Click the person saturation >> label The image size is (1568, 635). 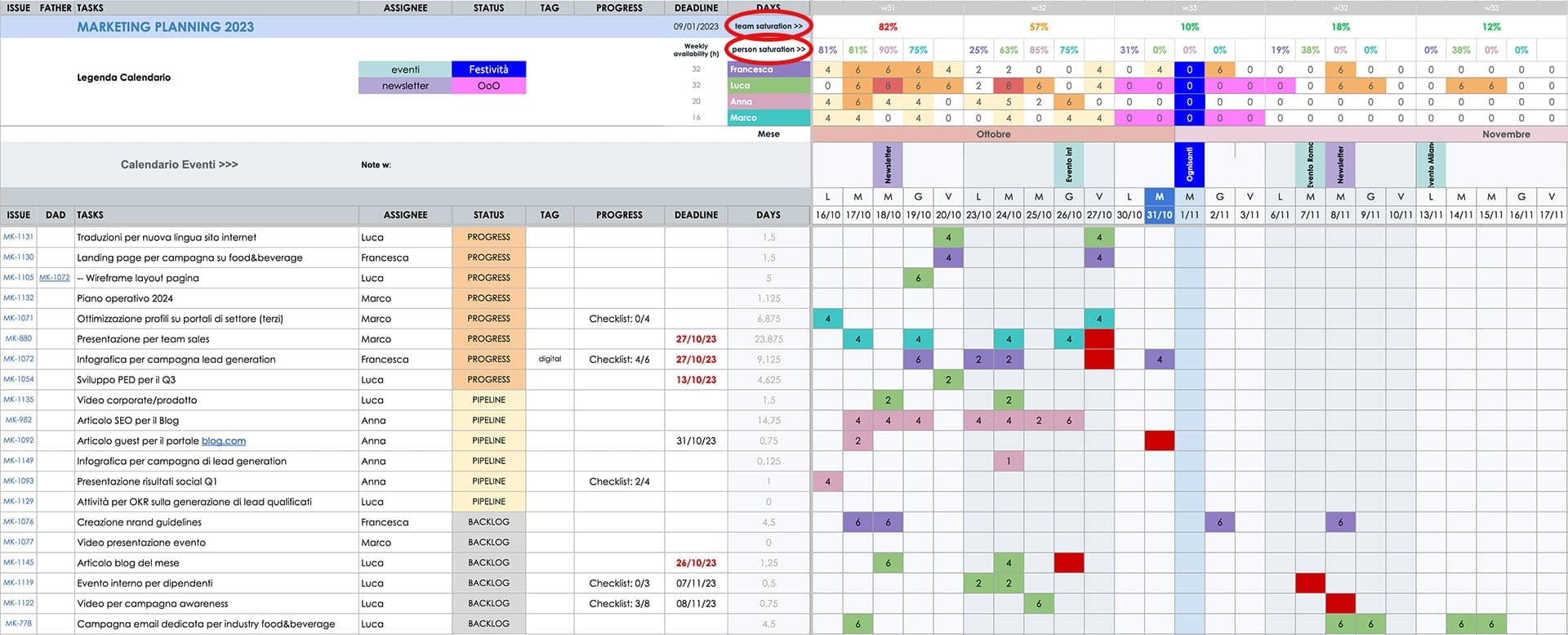[768, 49]
